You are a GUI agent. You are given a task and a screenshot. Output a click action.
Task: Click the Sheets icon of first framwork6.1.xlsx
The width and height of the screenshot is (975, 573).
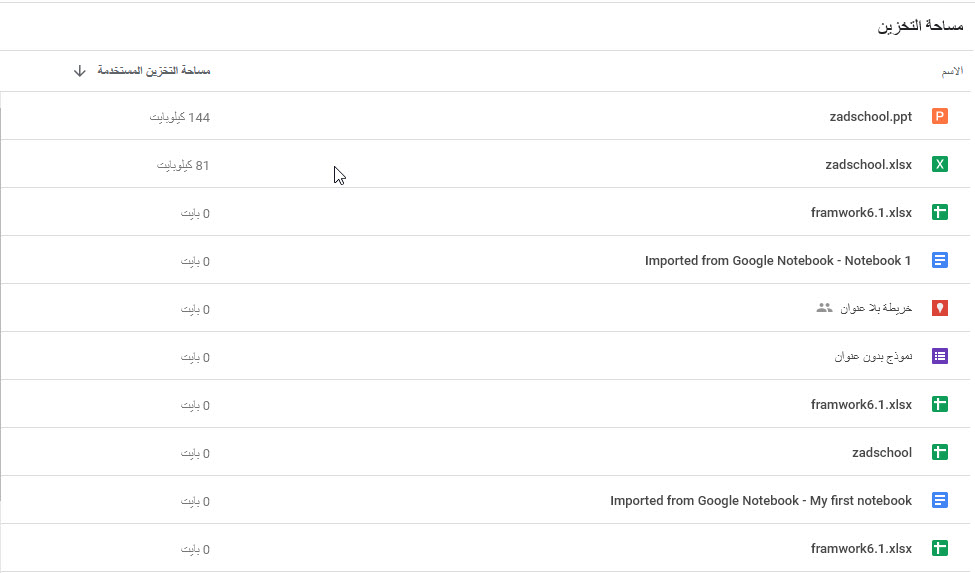(x=940, y=212)
